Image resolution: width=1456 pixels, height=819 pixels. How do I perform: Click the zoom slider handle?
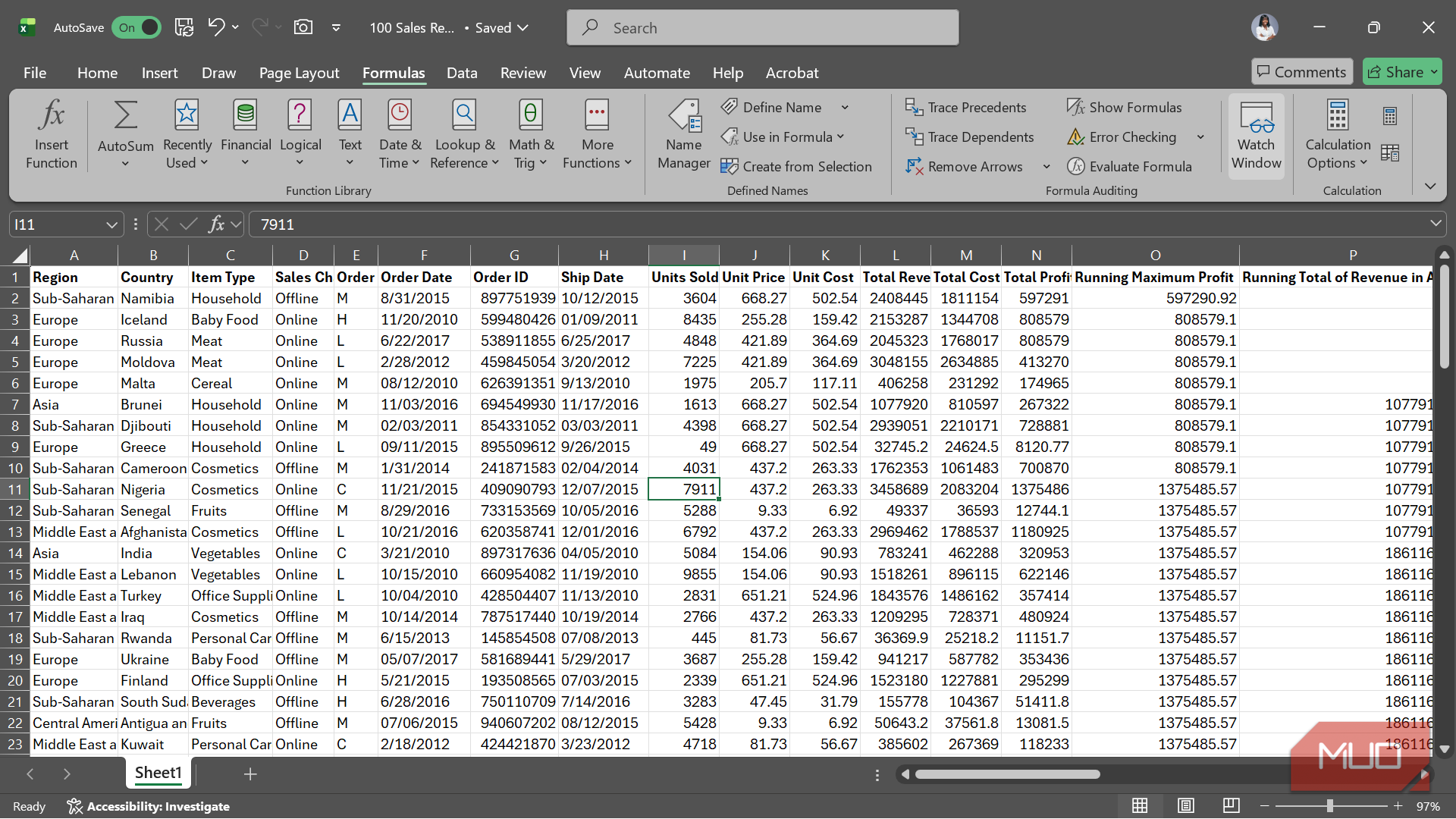click(1330, 805)
